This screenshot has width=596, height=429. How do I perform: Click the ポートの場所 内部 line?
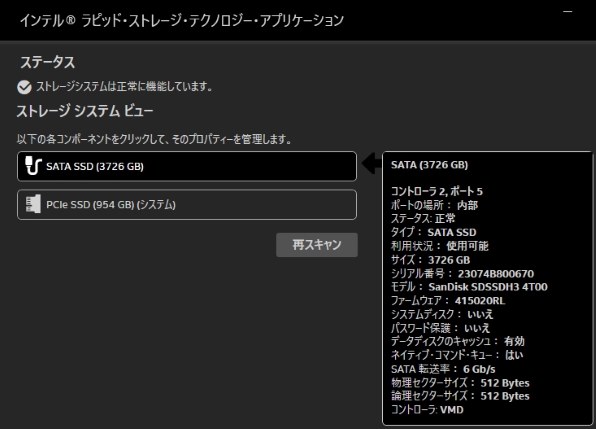coord(434,205)
